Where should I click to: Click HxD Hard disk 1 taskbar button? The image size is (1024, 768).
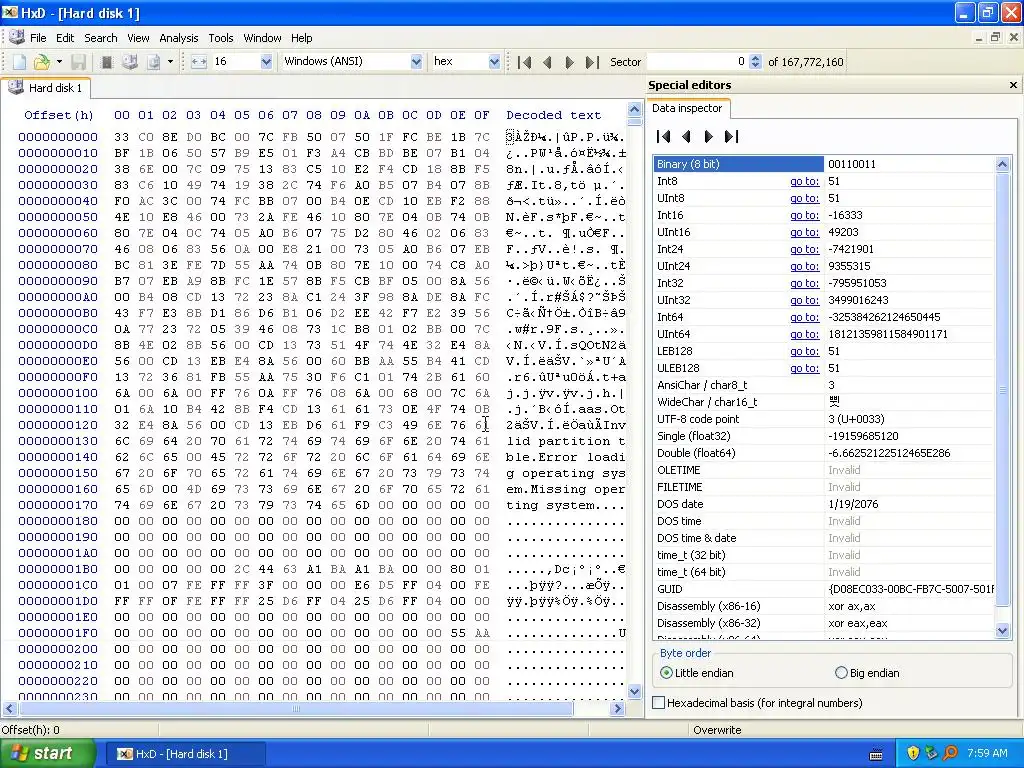click(185, 754)
